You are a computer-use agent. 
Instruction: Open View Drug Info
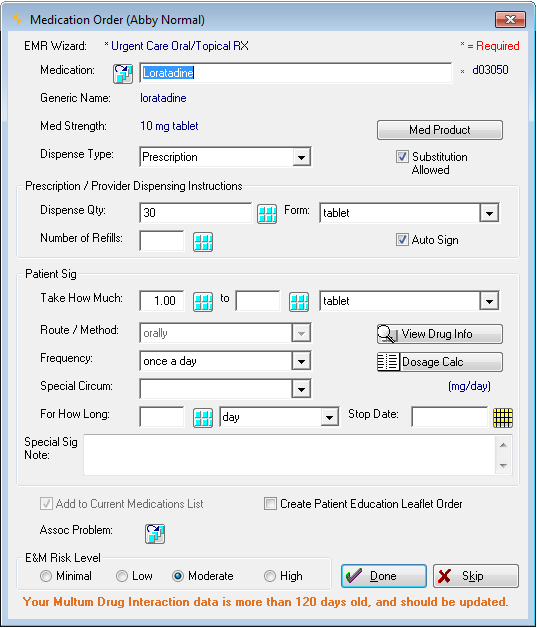[440, 334]
